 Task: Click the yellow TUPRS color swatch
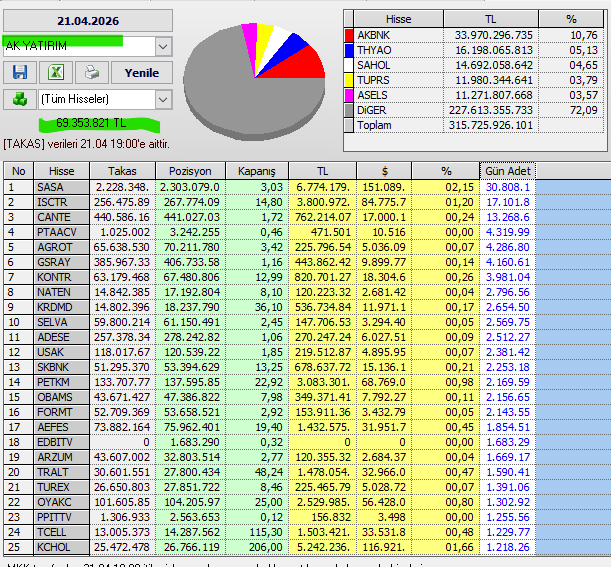point(349,80)
